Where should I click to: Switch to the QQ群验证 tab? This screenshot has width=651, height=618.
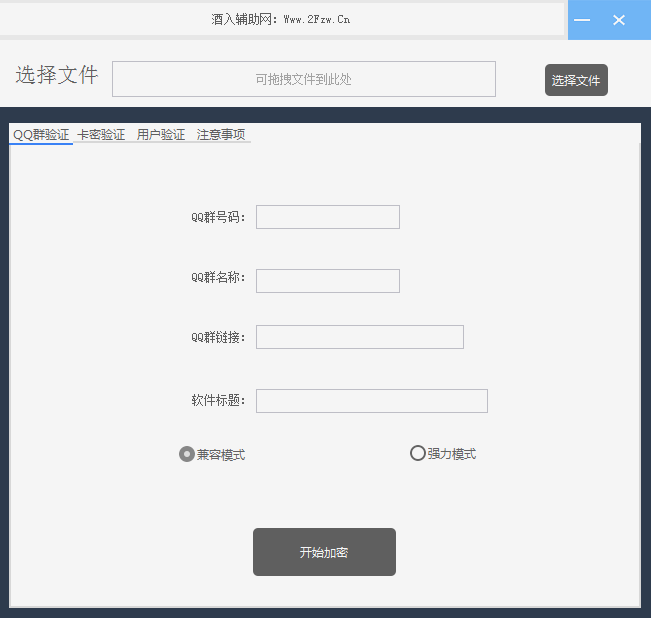(41, 135)
